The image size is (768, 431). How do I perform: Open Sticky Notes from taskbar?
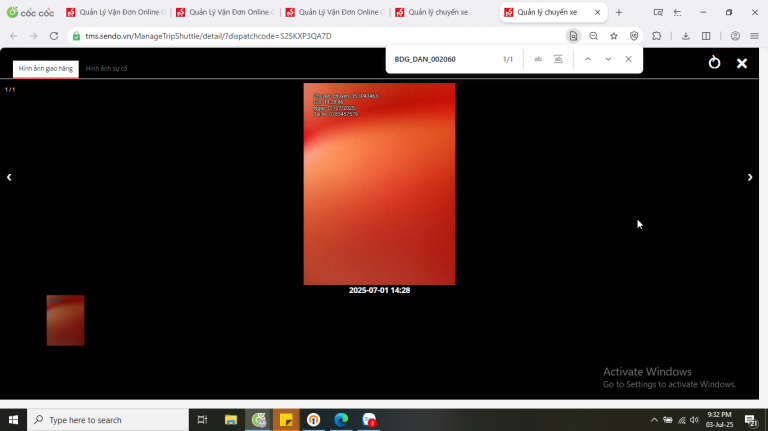click(x=286, y=420)
